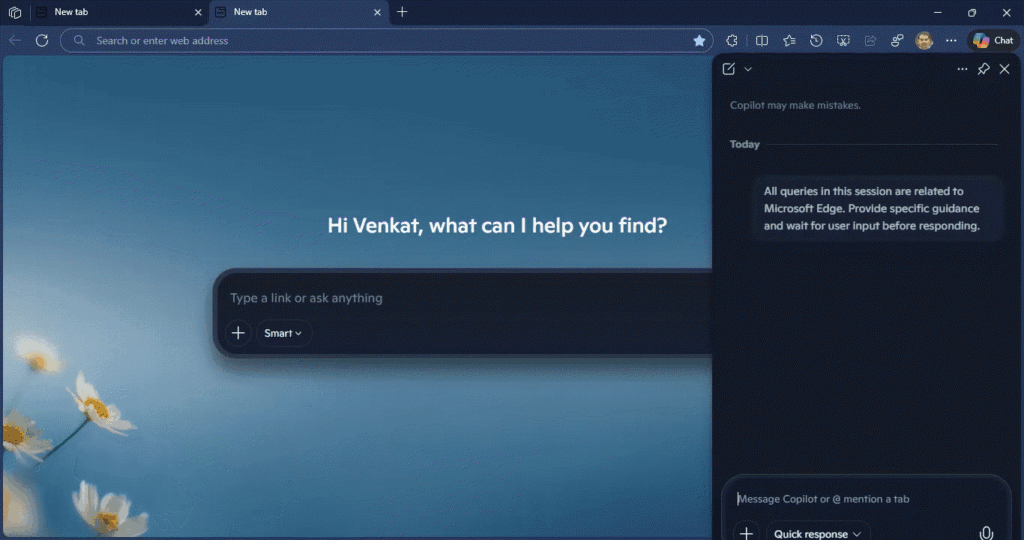Open Split screen view icon
Image resolution: width=1024 pixels, height=540 pixels.
click(x=761, y=40)
